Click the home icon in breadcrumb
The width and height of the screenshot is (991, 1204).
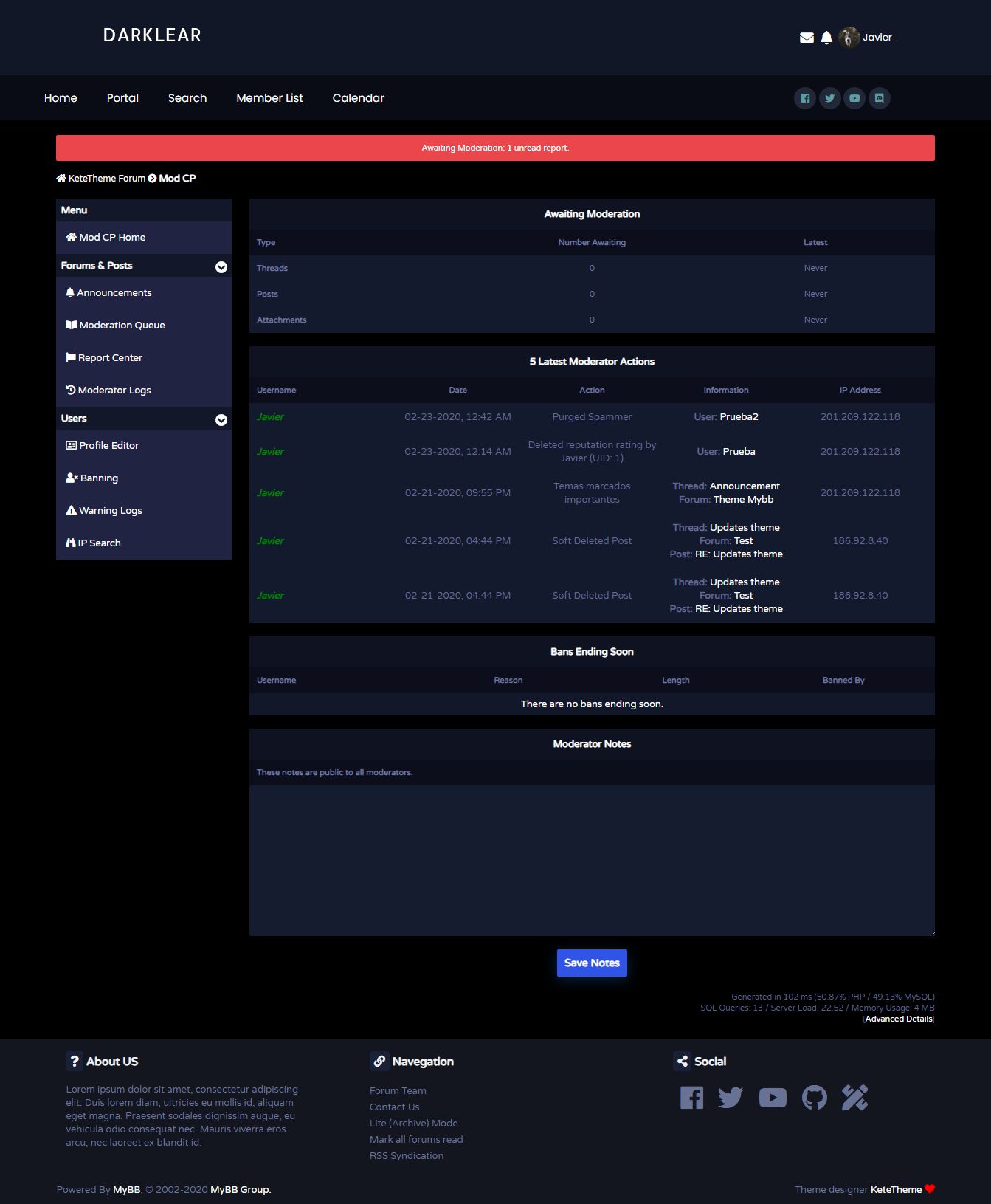pos(61,178)
